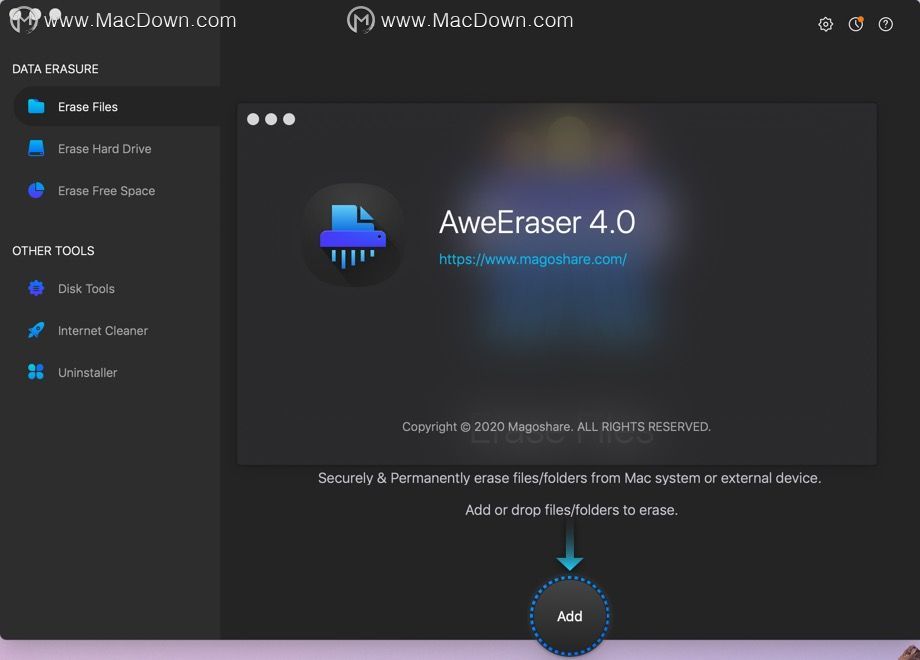Switch to the Erase Hard Drive label
The height and width of the screenshot is (660, 920).
[104, 149]
